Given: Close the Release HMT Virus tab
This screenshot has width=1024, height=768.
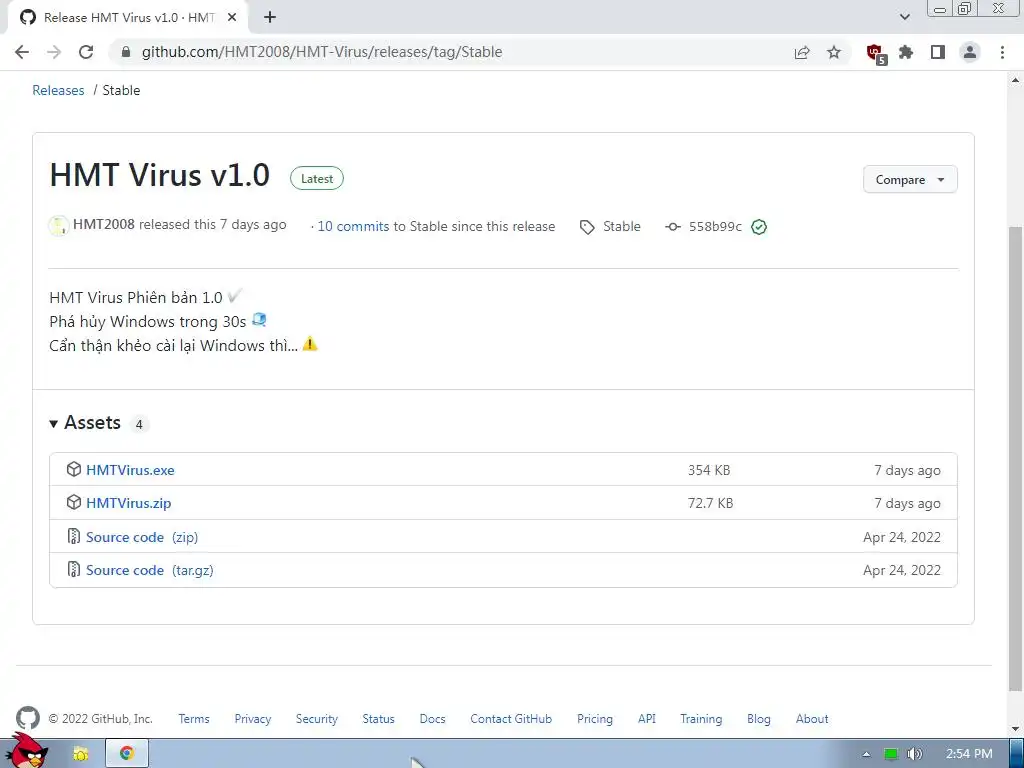Looking at the screenshot, I should (232, 18).
